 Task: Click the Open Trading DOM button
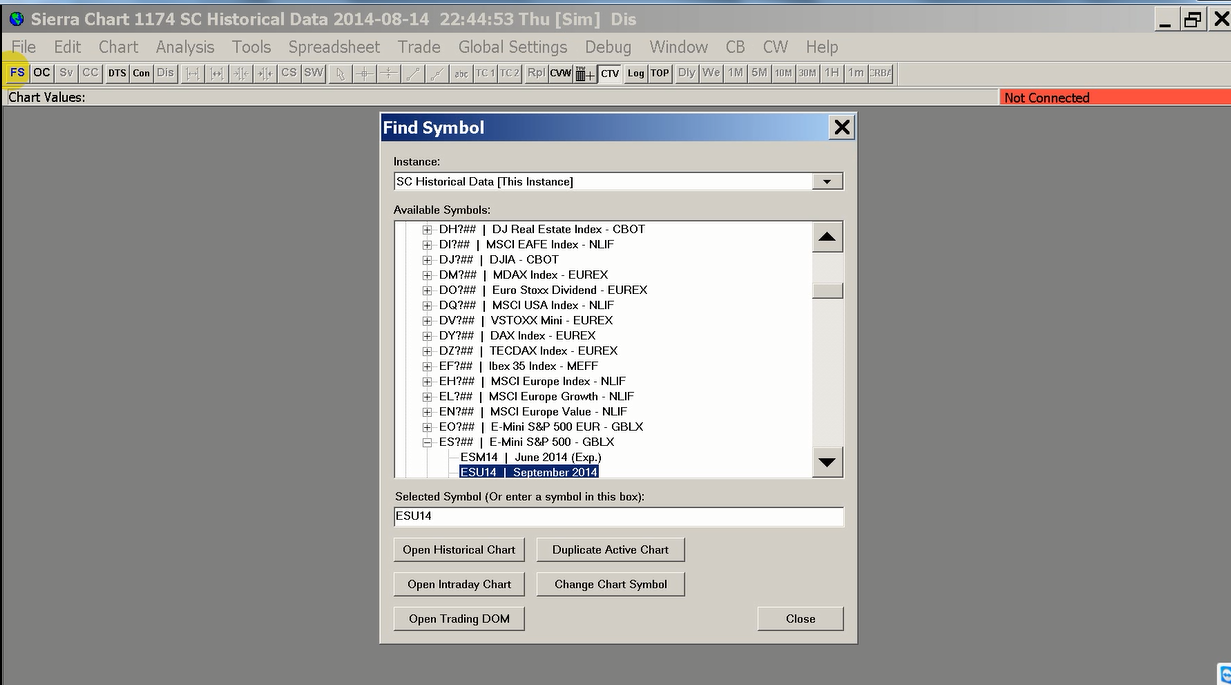(x=459, y=619)
